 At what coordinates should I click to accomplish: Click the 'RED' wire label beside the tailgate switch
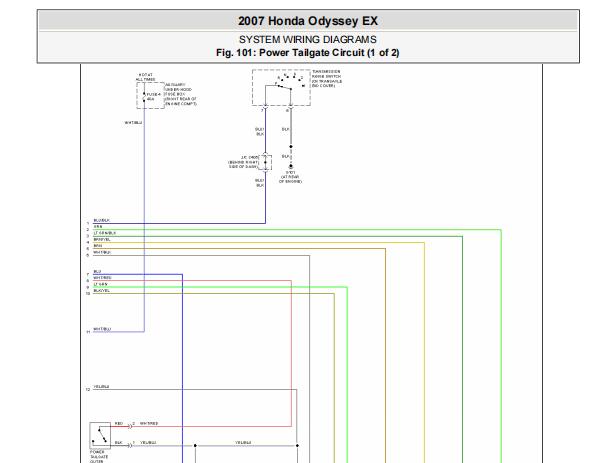tap(119, 423)
